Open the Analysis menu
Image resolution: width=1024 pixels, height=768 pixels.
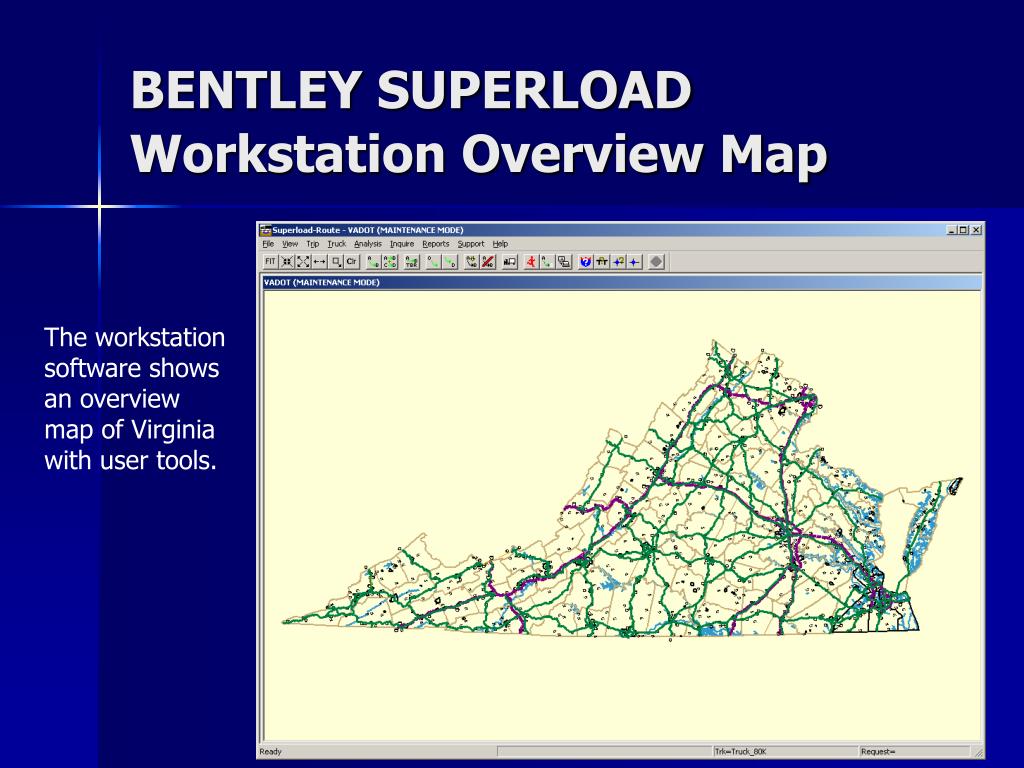tap(368, 244)
